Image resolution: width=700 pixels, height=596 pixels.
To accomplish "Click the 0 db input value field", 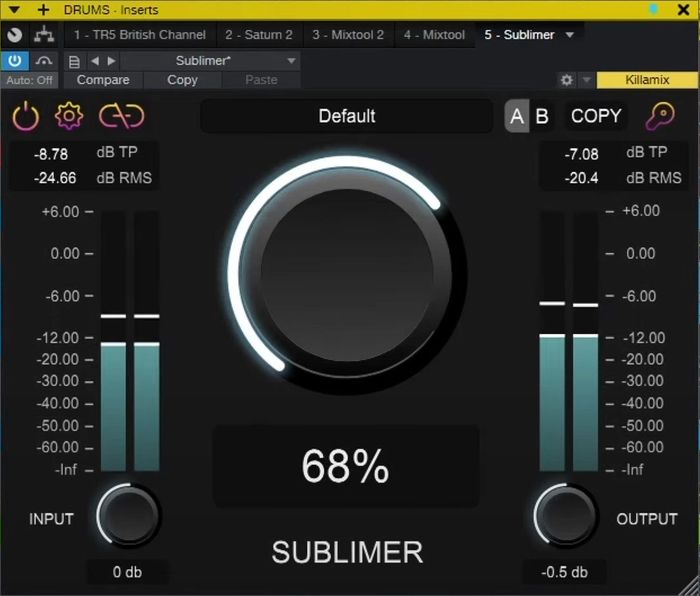I will click(128, 572).
